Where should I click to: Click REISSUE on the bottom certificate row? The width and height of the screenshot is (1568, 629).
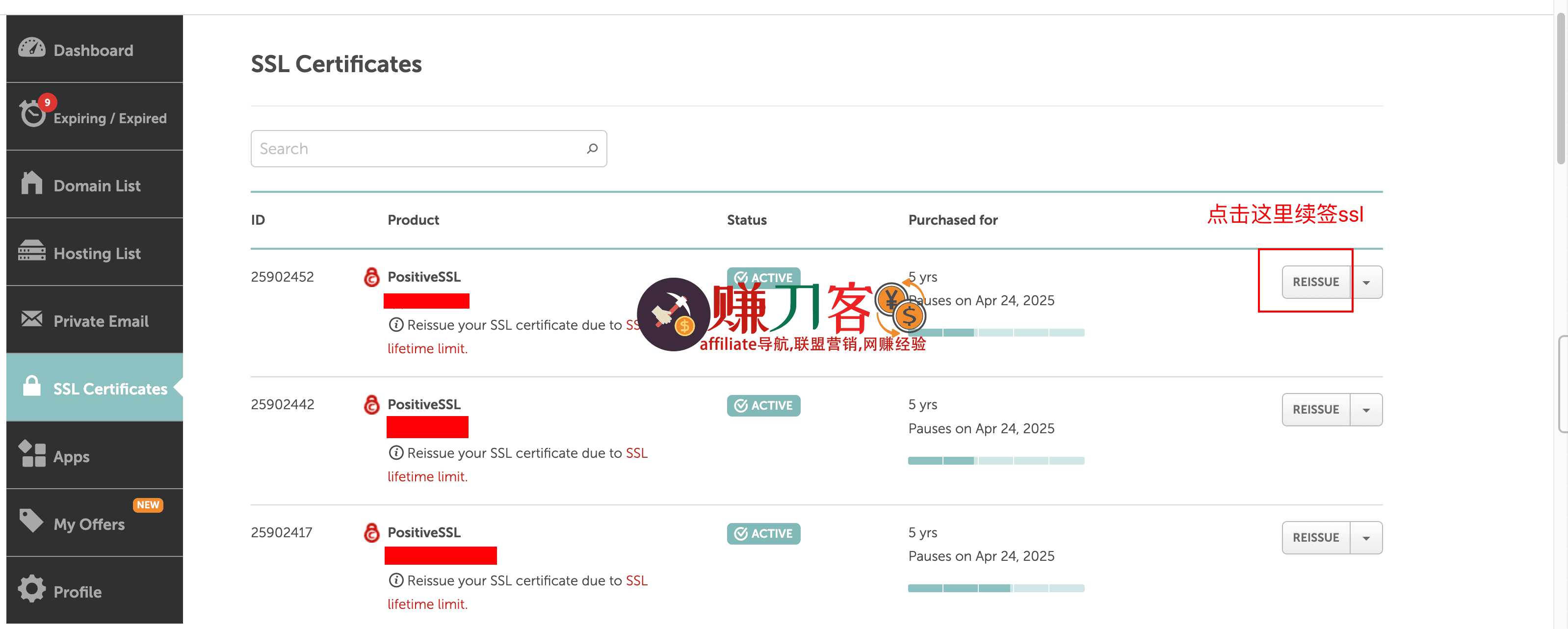[1316, 537]
